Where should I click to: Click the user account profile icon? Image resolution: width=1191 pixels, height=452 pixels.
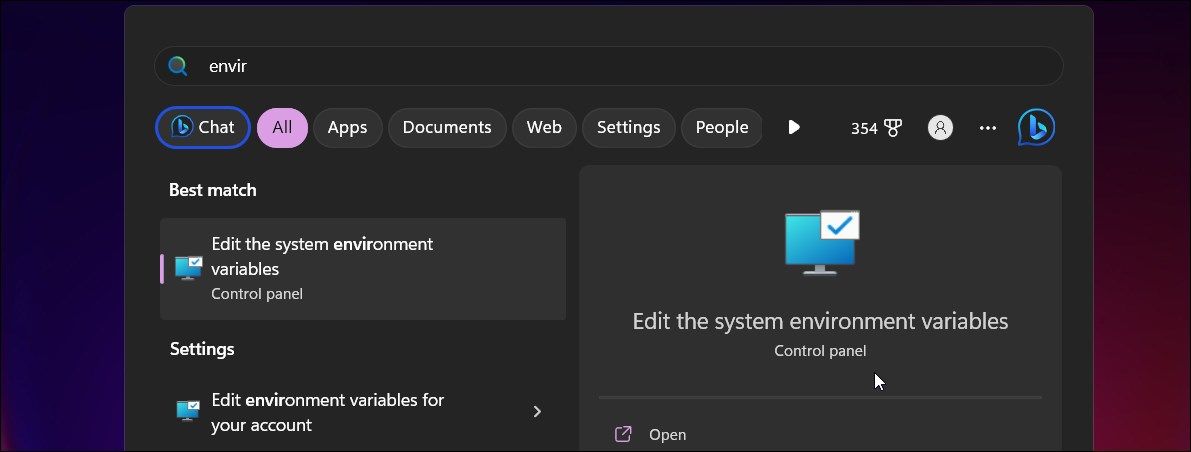(x=940, y=128)
